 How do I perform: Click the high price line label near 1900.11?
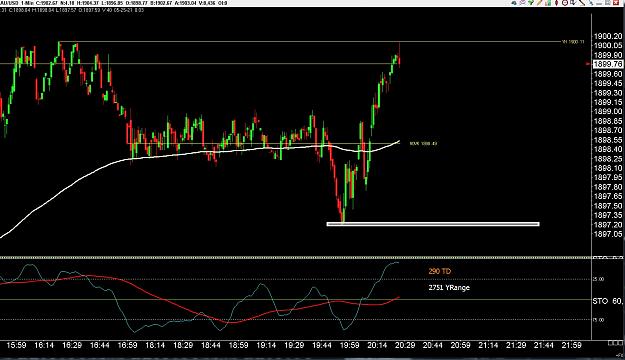tap(573, 41)
